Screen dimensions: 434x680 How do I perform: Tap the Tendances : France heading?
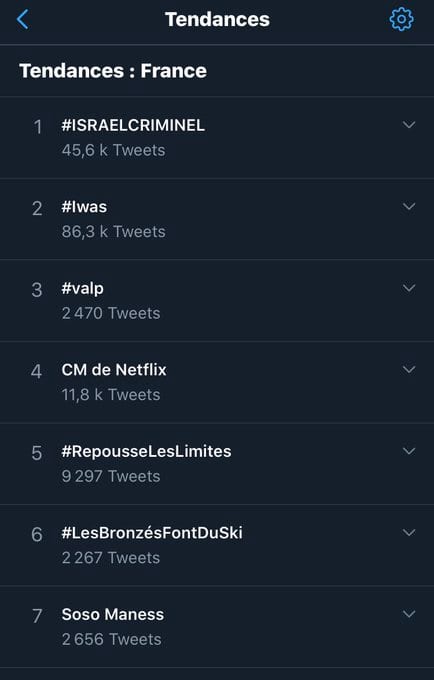pyautogui.click(x=113, y=71)
